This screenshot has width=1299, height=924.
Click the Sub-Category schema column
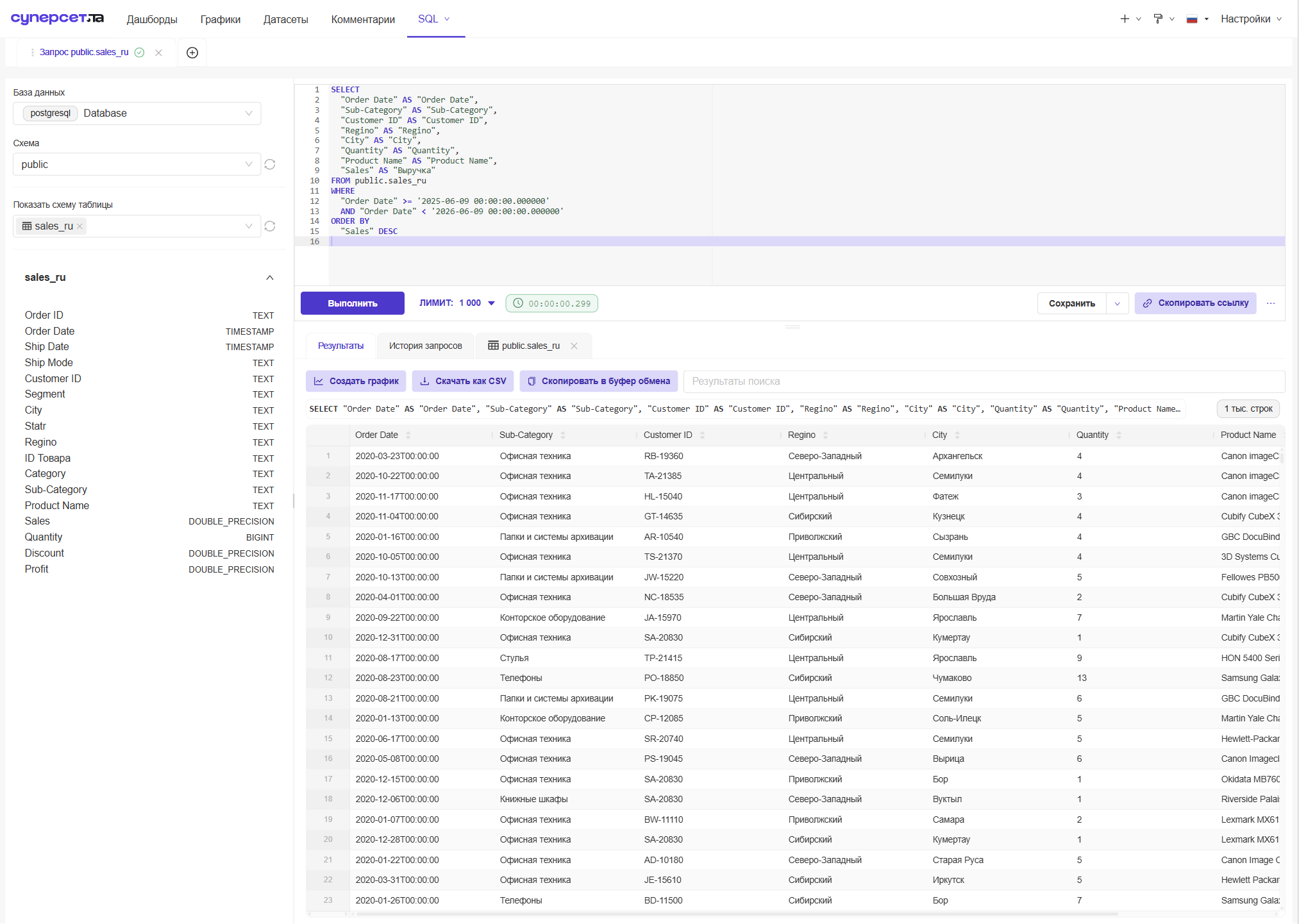pyautogui.click(x=149, y=489)
